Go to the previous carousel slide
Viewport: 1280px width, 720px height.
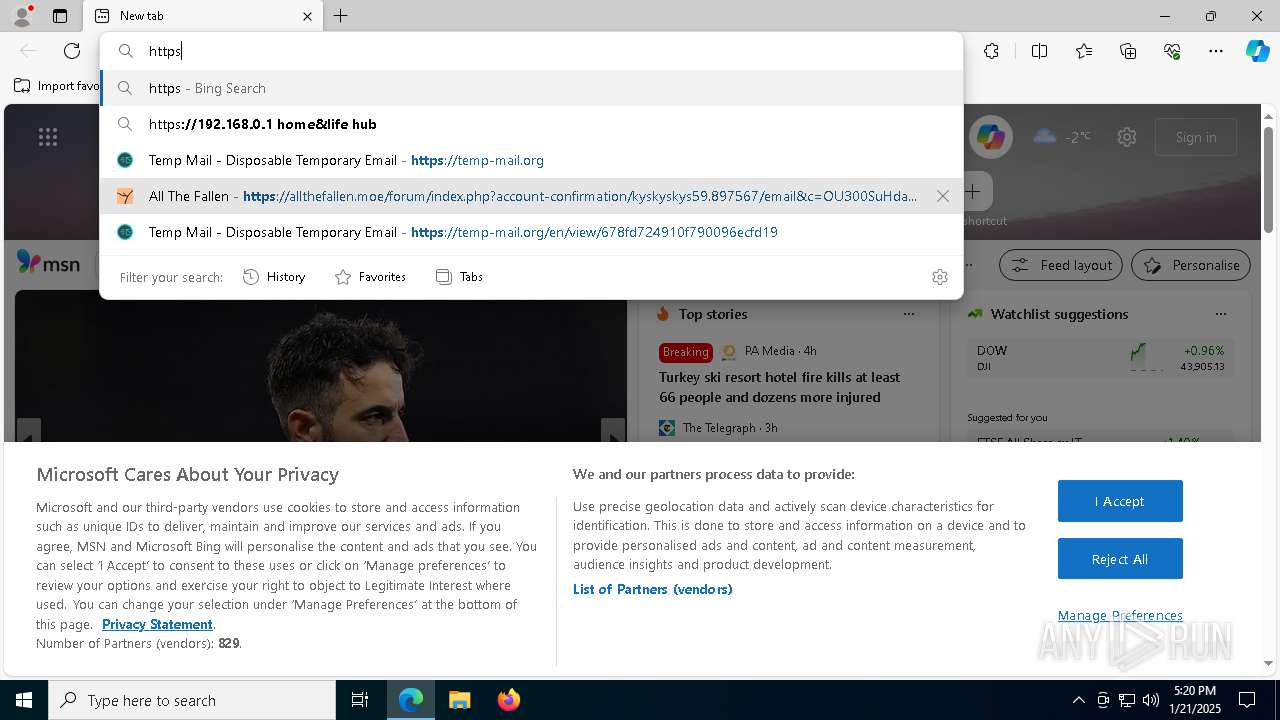(x=28, y=431)
